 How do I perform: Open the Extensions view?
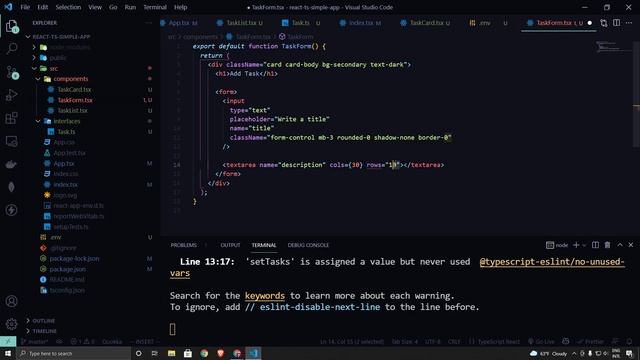tap(11, 118)
